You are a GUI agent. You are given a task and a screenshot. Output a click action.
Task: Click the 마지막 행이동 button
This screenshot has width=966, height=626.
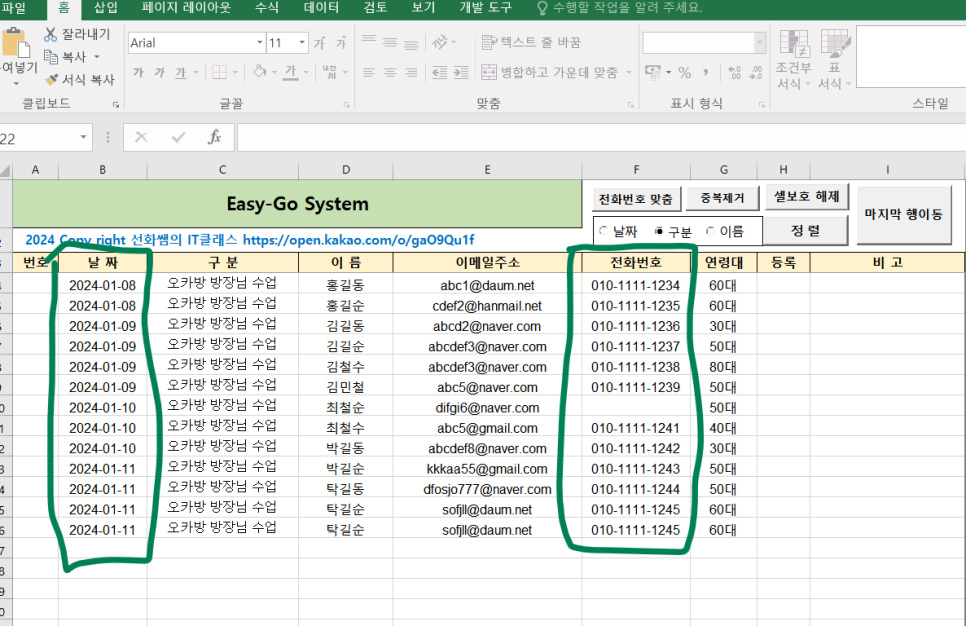click(x=903, y=214)
